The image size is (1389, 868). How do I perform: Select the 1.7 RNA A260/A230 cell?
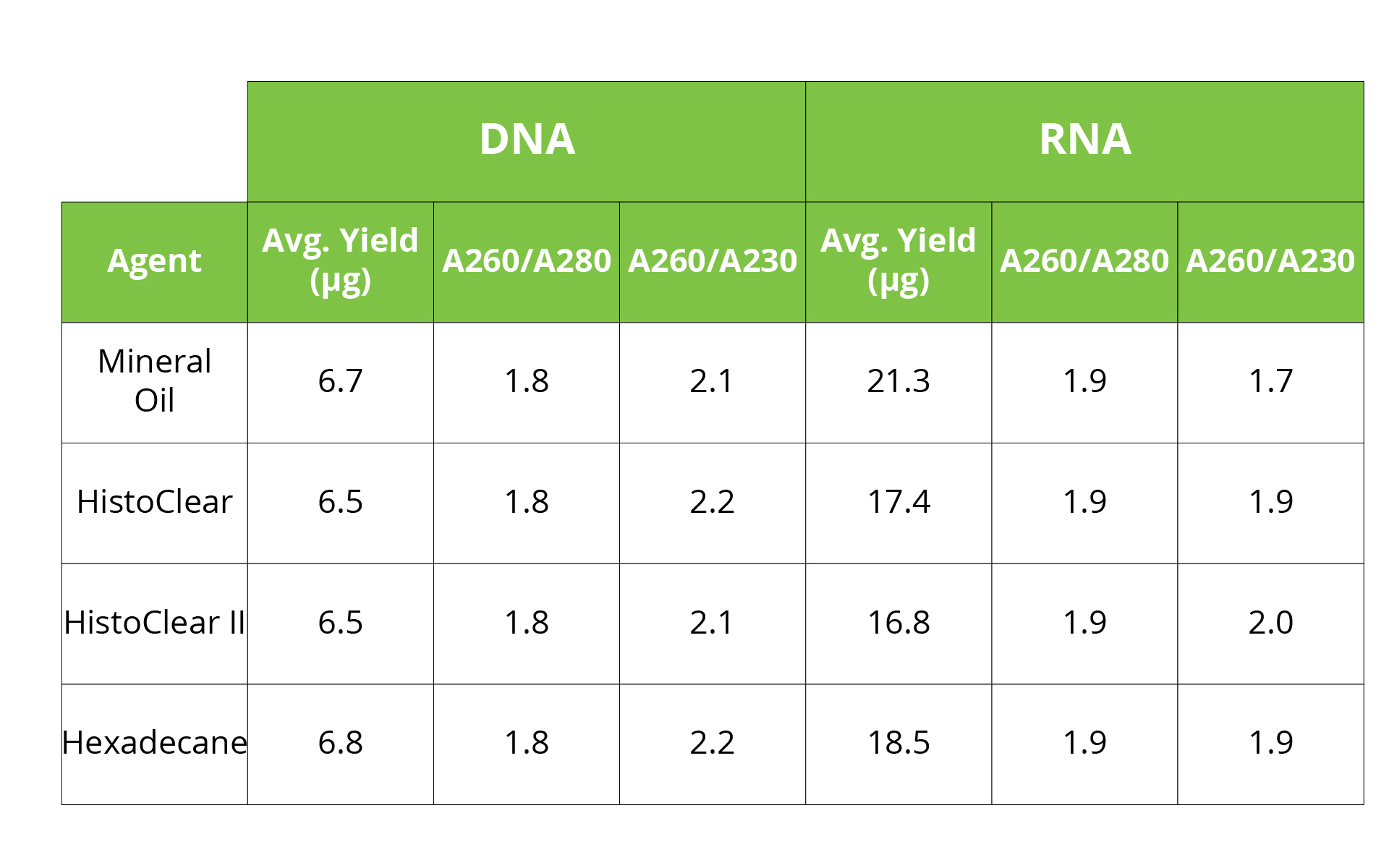(1270, 381)
